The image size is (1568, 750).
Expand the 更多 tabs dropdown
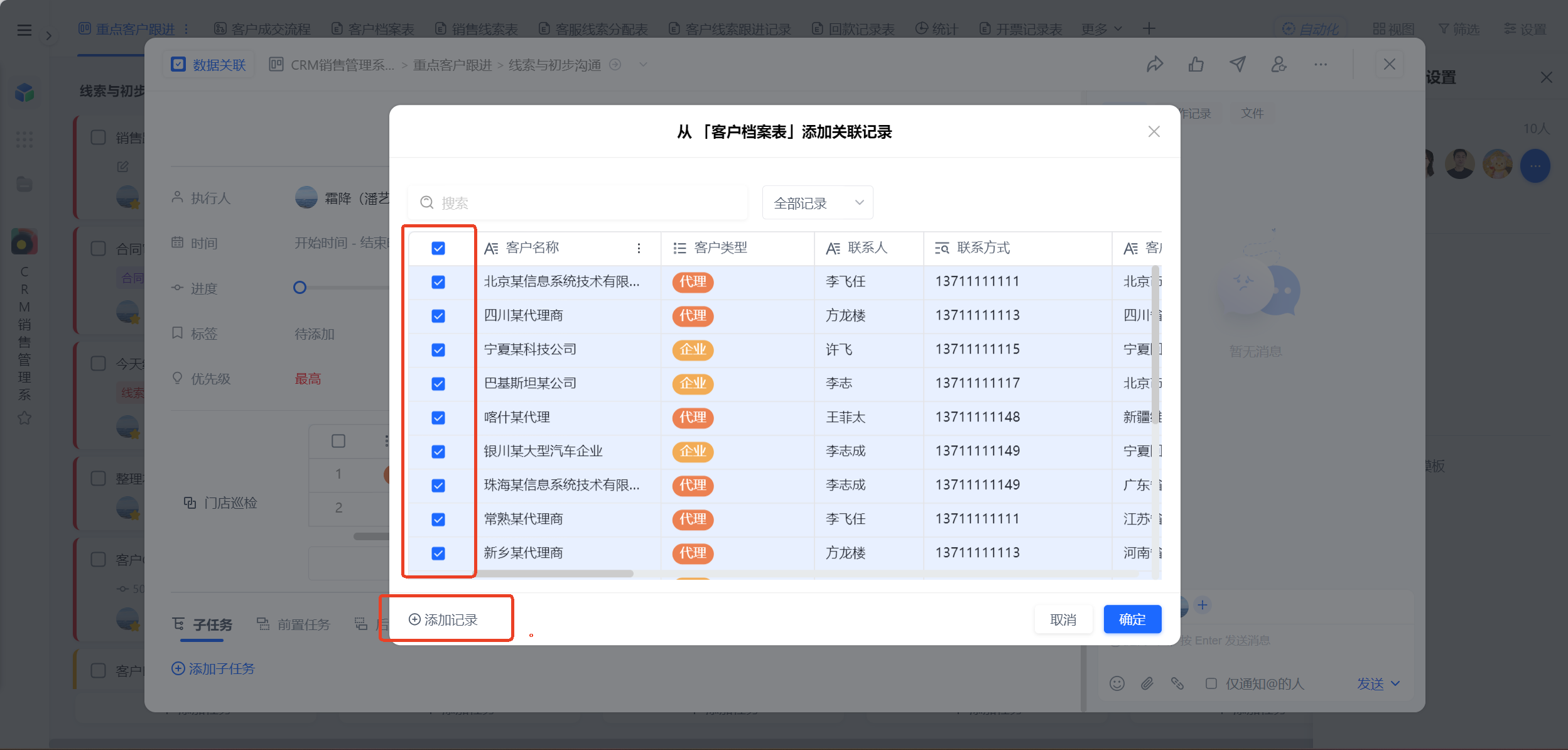[1101, 29]
